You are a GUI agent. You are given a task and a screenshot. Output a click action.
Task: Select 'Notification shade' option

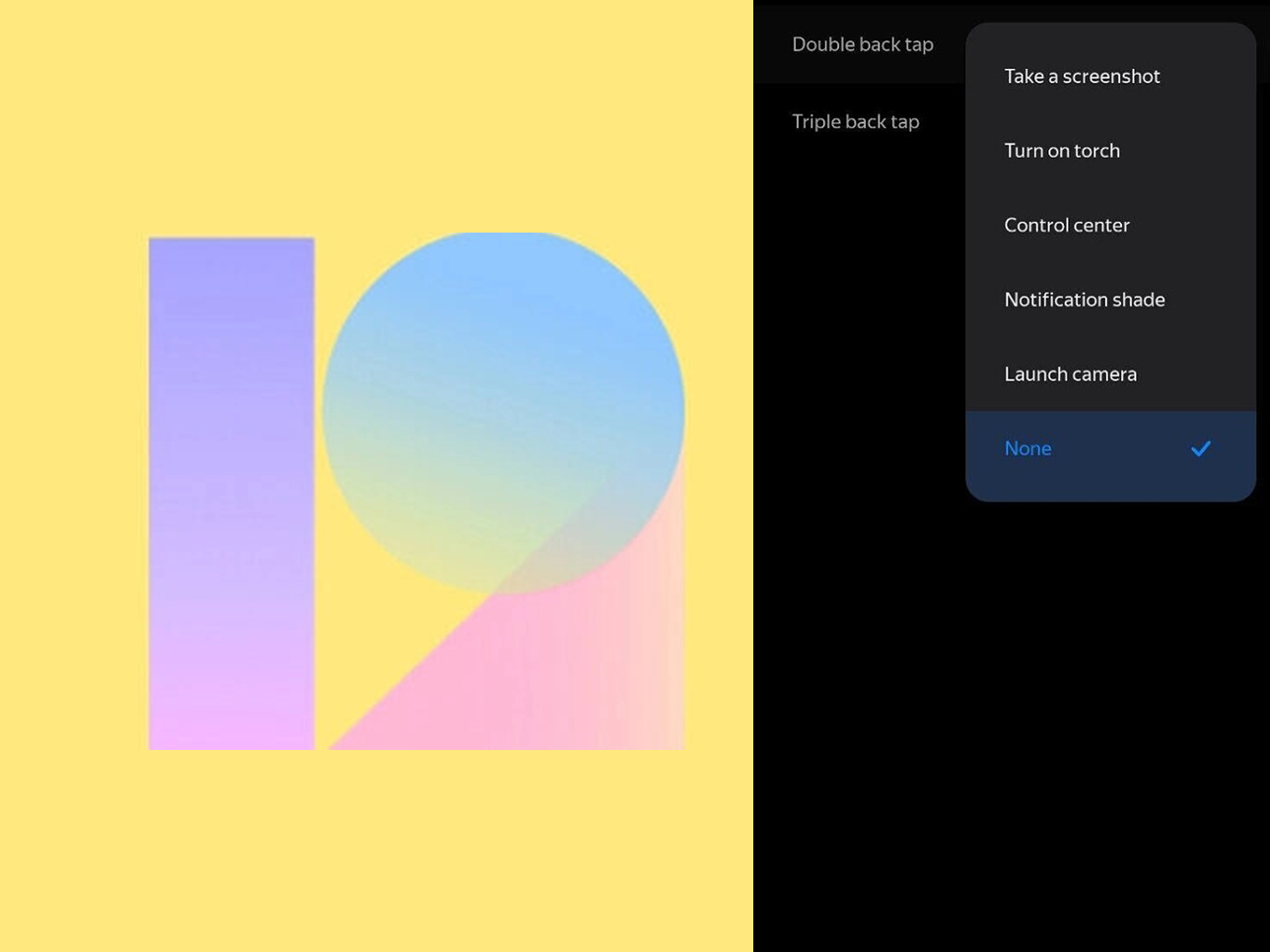1110,300
